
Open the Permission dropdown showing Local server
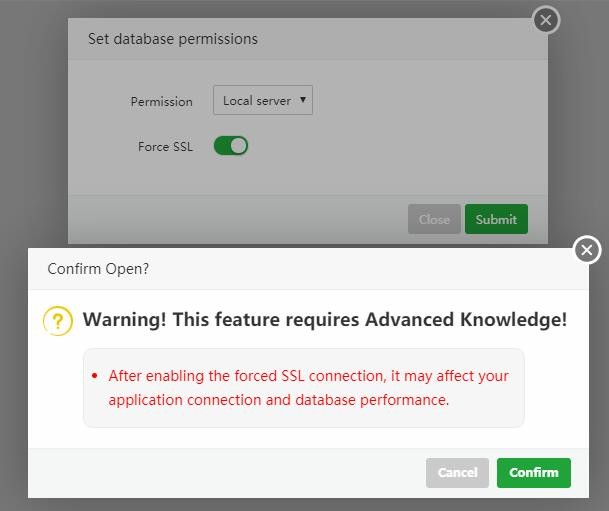(262, 100)
